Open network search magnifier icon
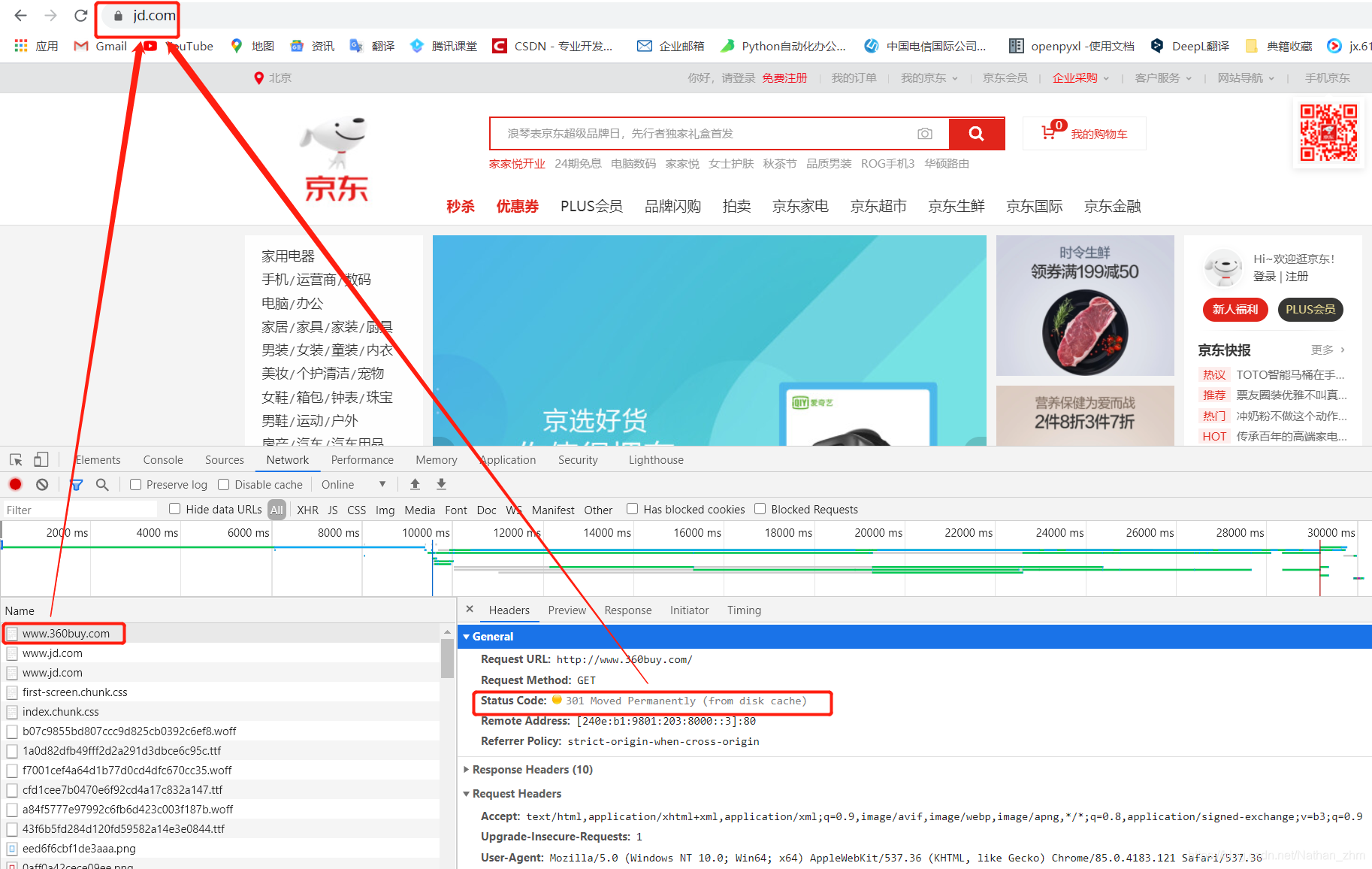Image resolution: width=1372 pixels, height=869 pixels. [x=102, y=484]
